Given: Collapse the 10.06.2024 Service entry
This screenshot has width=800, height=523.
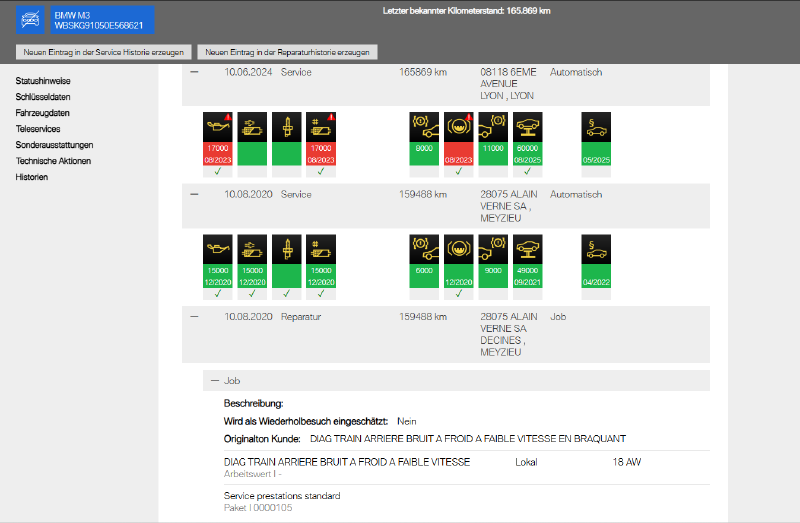Looking at the screenshot, I should pyautogui.click(x=194, y=72).
